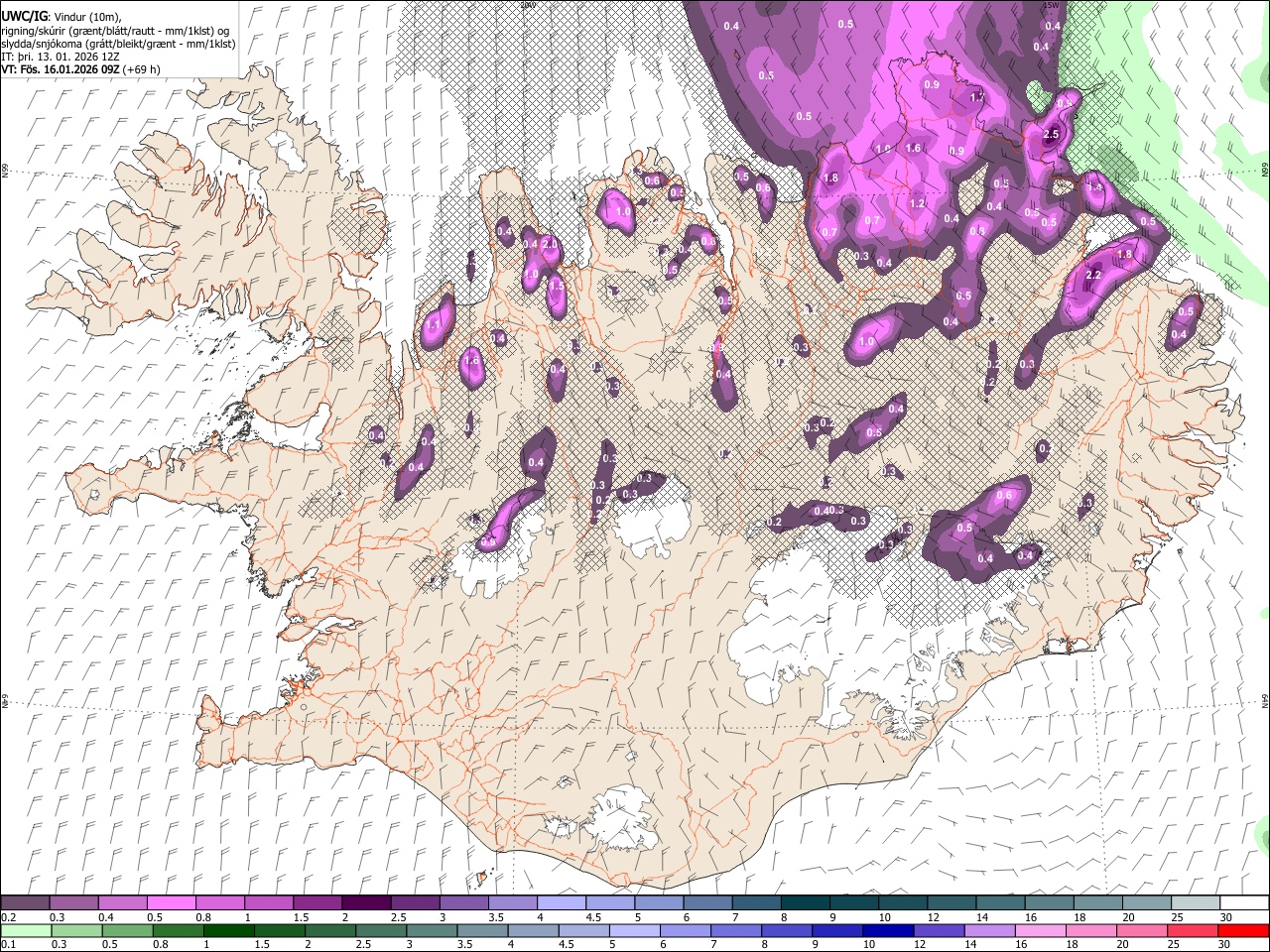Select the '2.0' snowfall value on the map
Viewport: 1270px width, 952px height.
point(549,244)
